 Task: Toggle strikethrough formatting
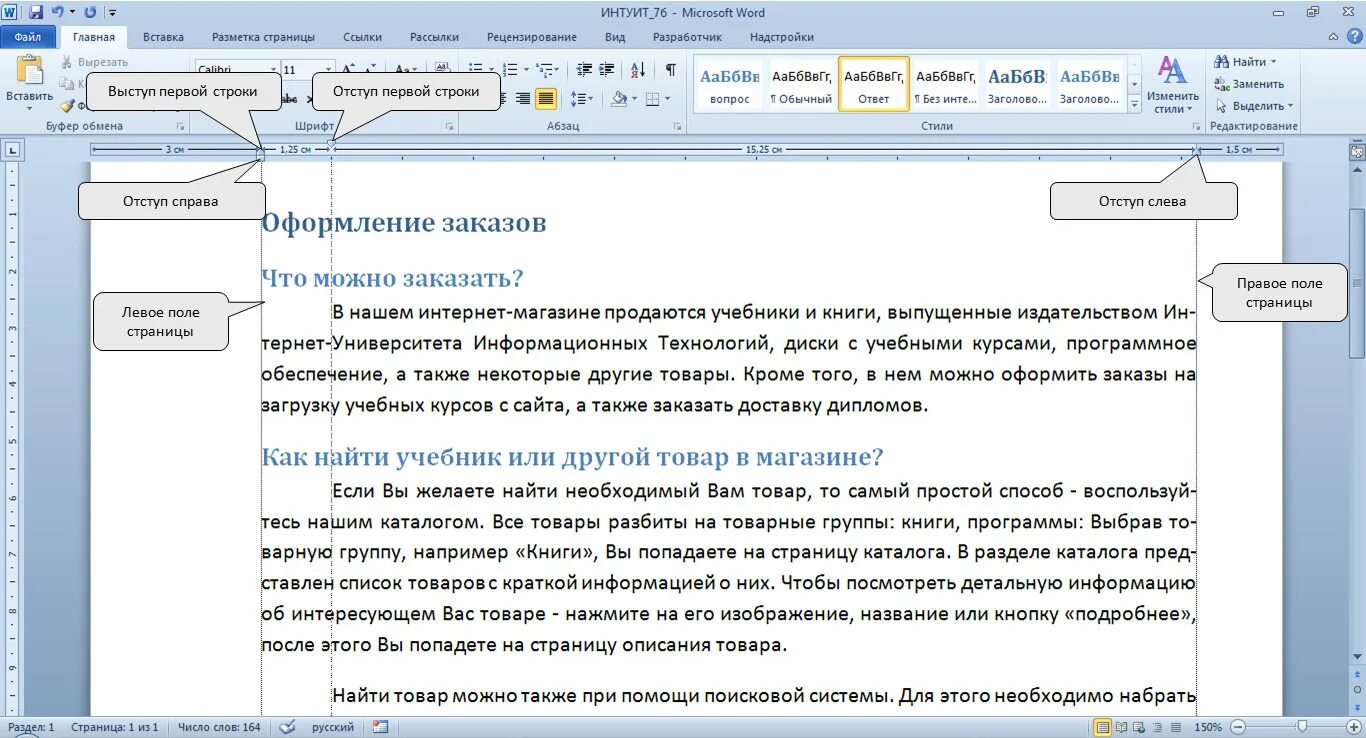point(290,98)
